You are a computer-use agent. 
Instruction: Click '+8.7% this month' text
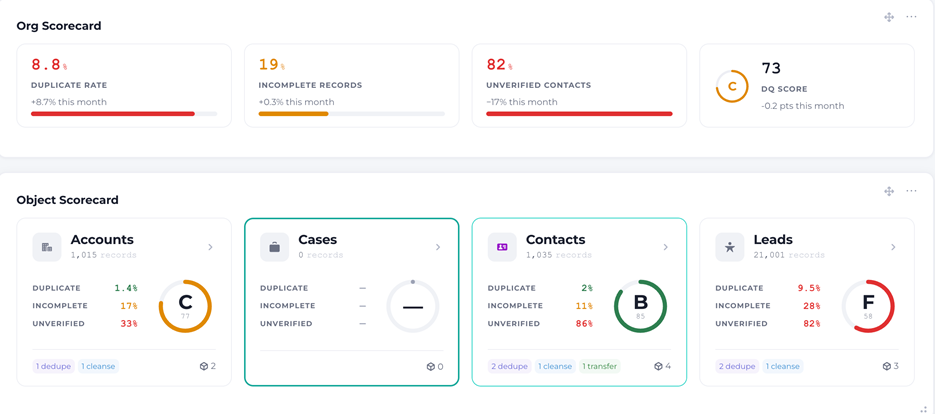[69, 102]
